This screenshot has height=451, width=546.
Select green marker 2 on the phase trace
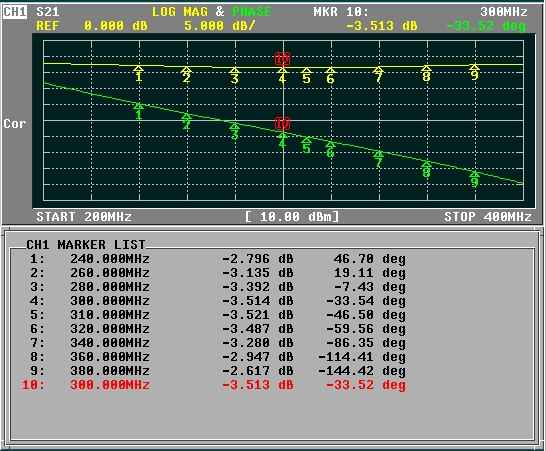click(187, 122)
